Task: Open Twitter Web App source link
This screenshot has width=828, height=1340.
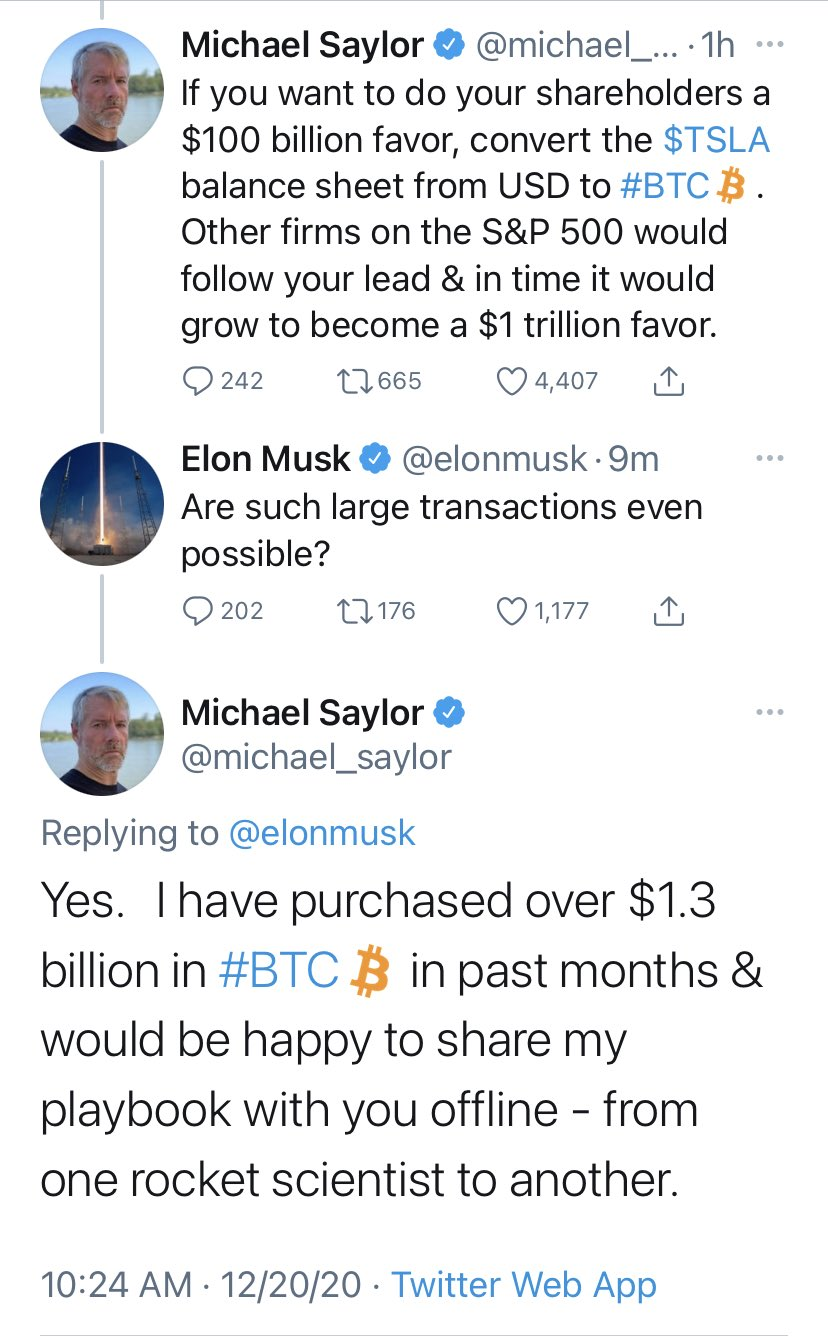Action: [524, 1285]
